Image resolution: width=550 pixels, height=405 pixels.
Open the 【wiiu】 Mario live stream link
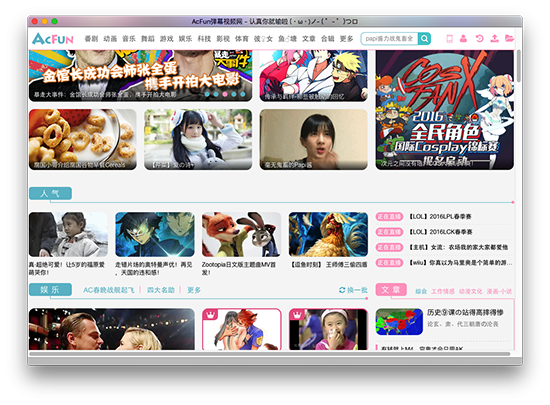pyautogui.click(x=461, y=263)
